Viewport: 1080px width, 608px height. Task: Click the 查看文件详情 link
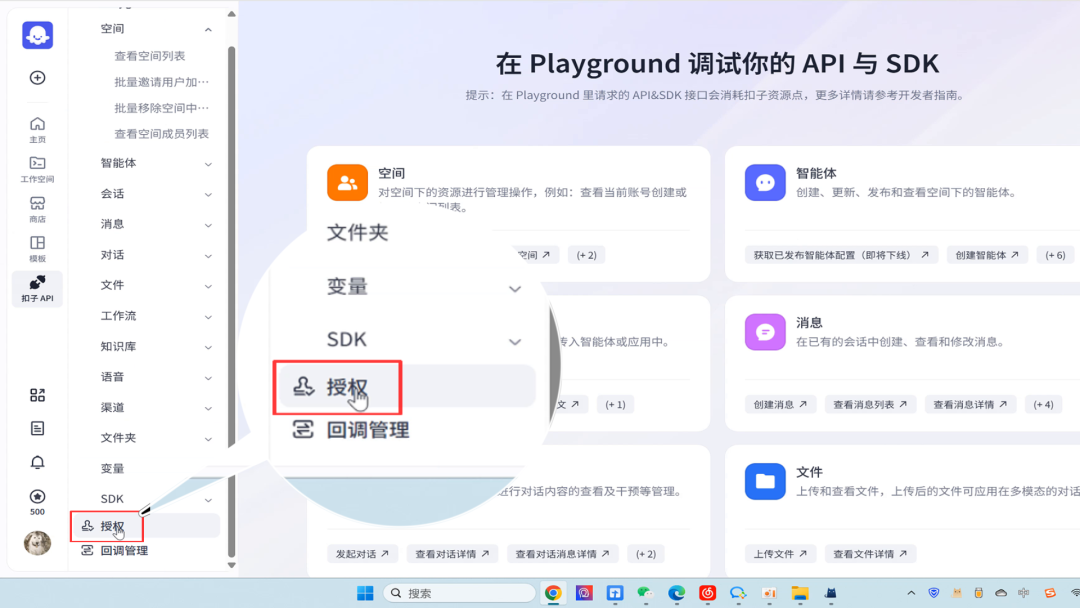click(x=870, y=554)
